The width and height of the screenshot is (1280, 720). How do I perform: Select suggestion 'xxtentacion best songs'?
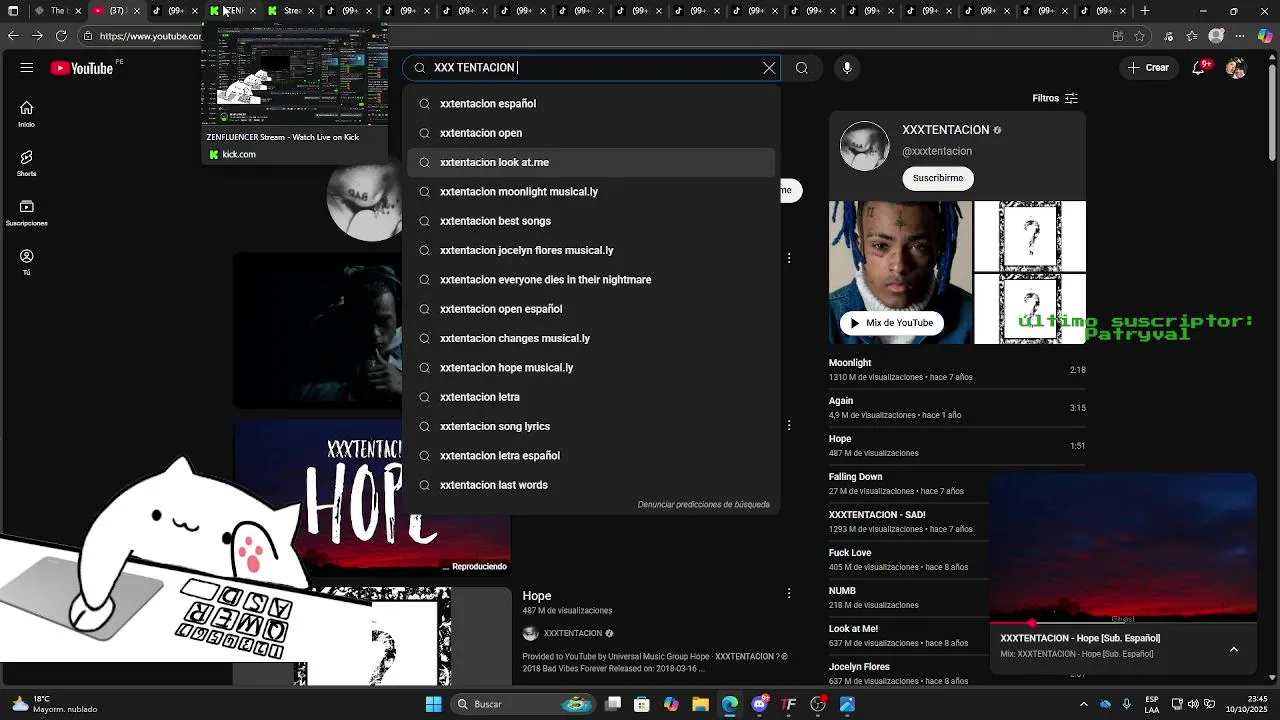coord(592,221)
